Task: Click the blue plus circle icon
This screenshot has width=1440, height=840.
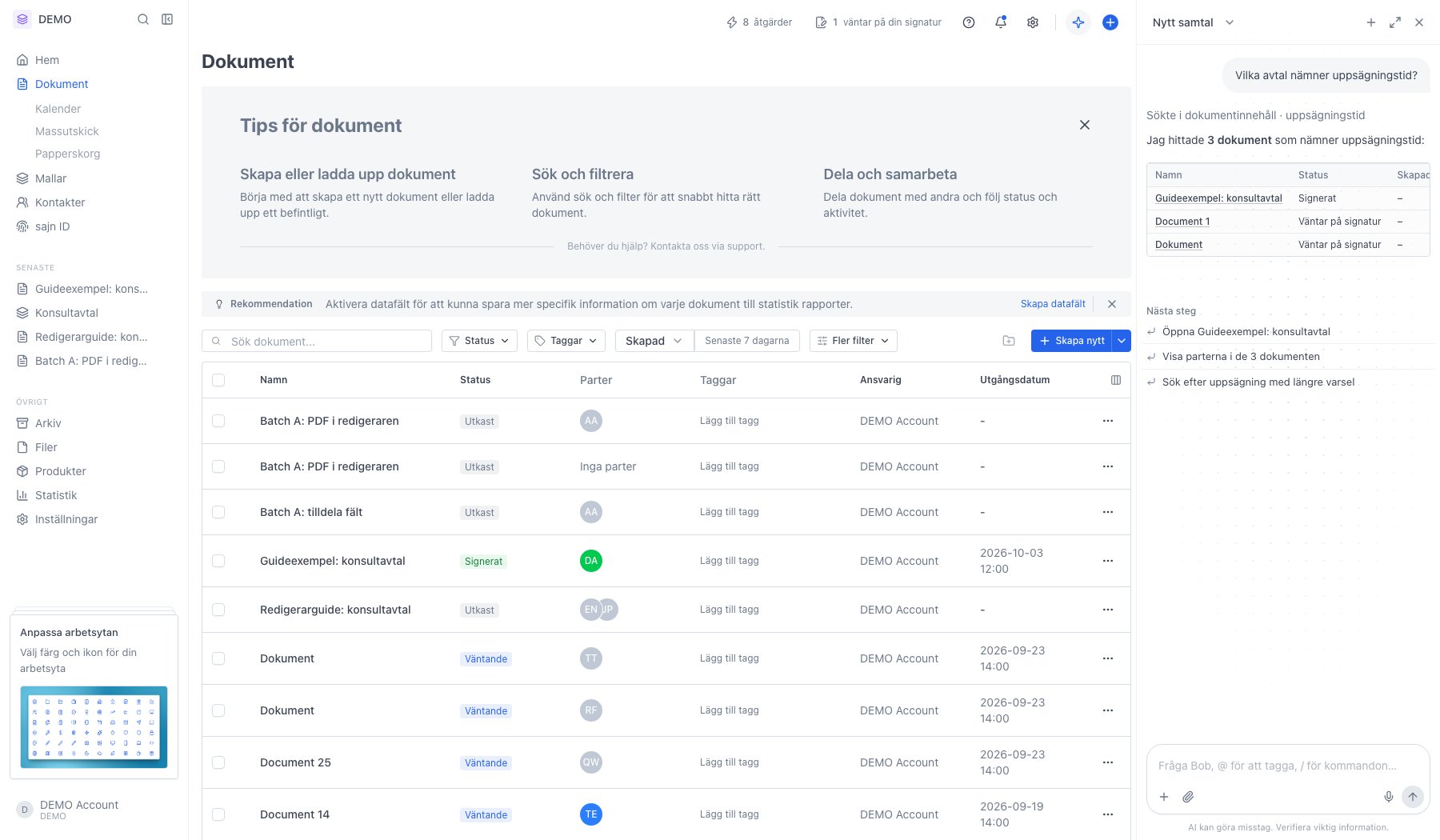Action: pos(1110,22)
